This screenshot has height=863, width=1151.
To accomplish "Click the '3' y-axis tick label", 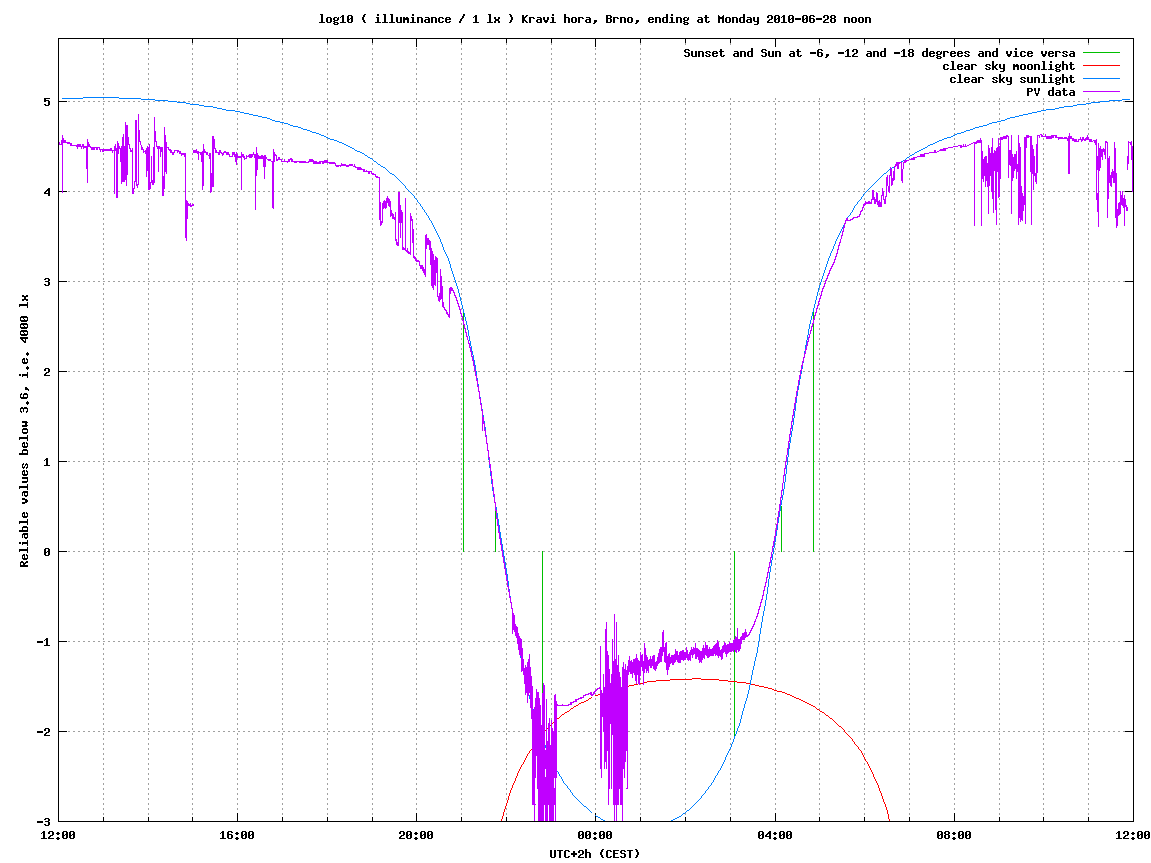I will tap(47, 282).
